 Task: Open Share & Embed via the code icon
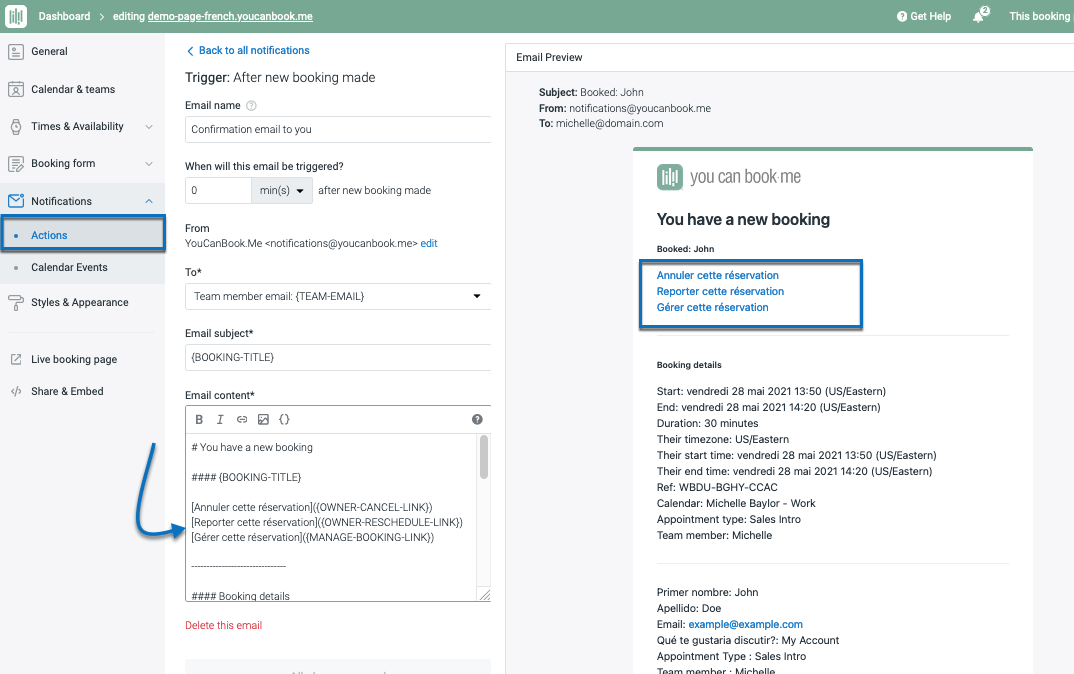click(18, 391)
